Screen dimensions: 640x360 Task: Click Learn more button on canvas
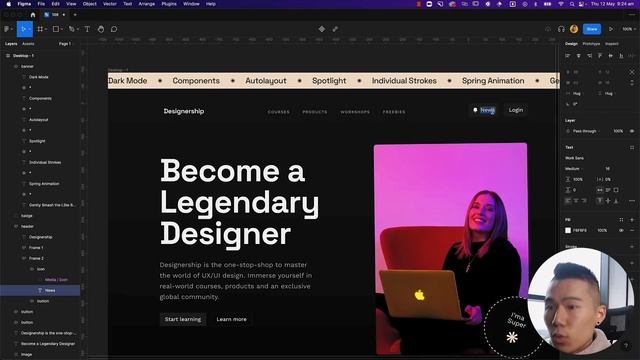(231, 319)
